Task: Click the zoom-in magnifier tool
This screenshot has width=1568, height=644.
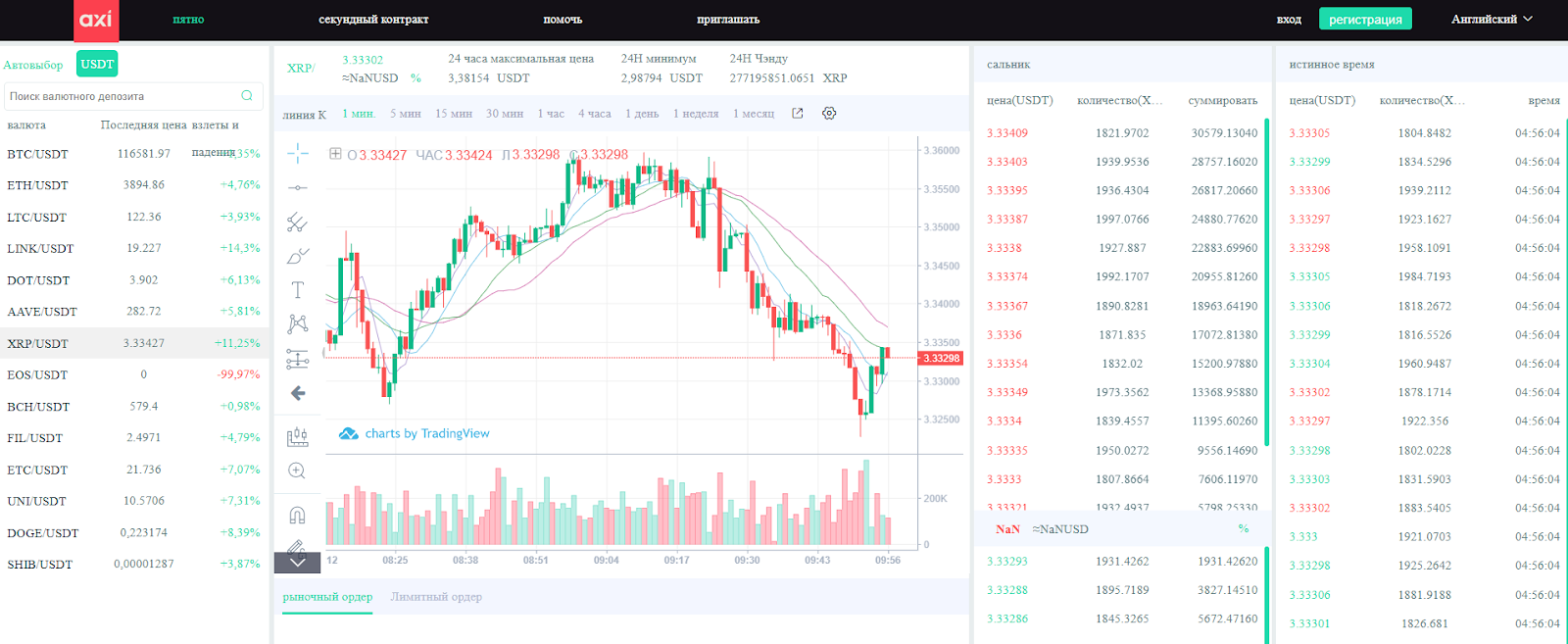Action: tap(298, 471)
